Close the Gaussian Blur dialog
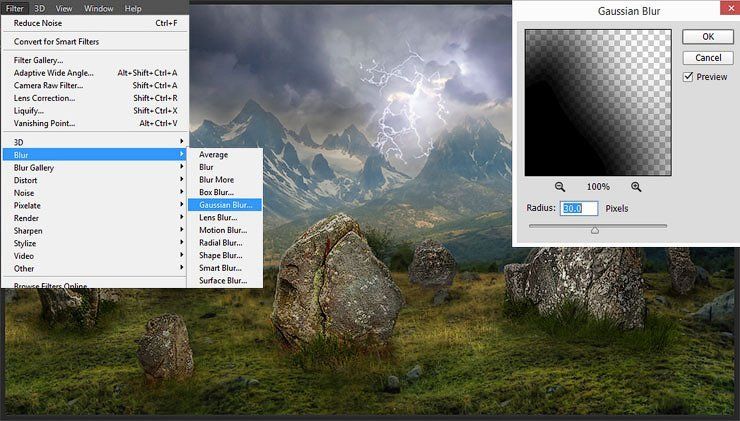Viewport: 740px width, 421px height. point(731,8)
